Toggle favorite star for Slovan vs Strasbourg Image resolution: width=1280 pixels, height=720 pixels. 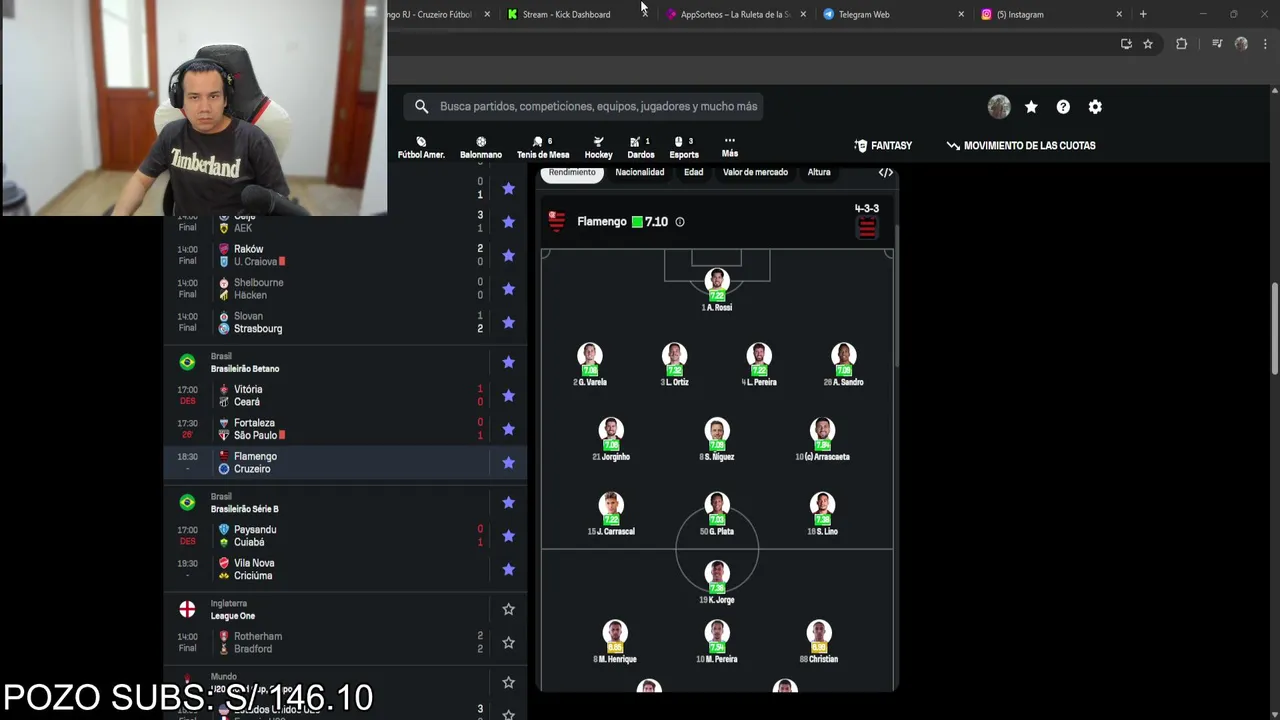pos(508,322)
